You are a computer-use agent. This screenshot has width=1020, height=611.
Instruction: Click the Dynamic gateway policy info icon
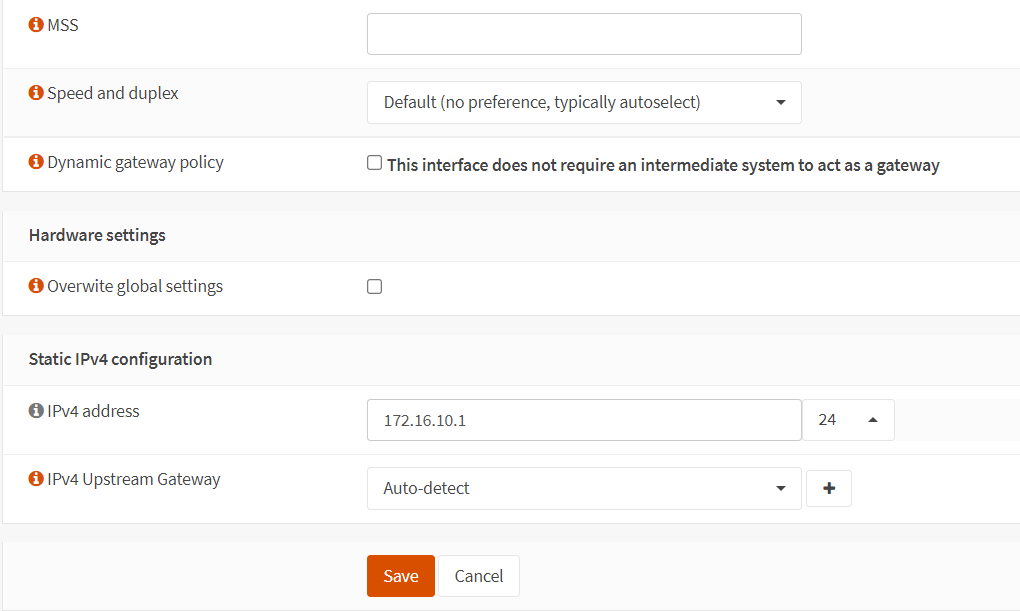[36, 162]
